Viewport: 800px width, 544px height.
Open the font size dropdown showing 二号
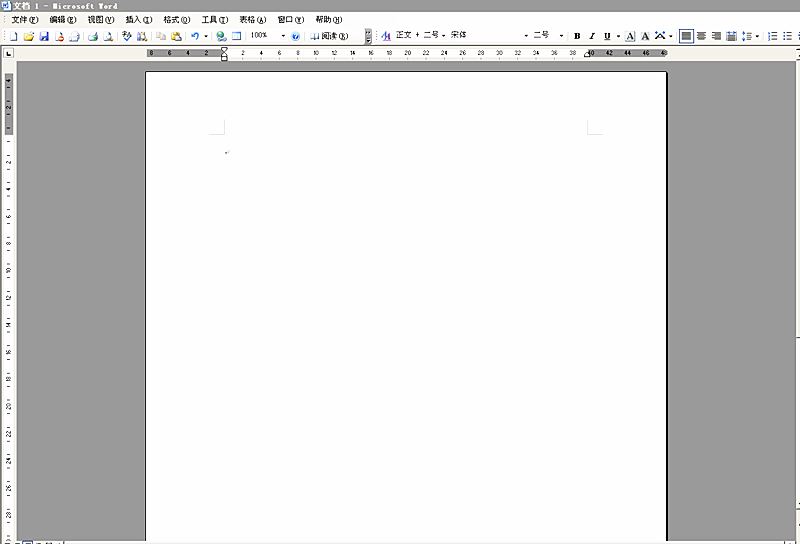tap(561, 36)
